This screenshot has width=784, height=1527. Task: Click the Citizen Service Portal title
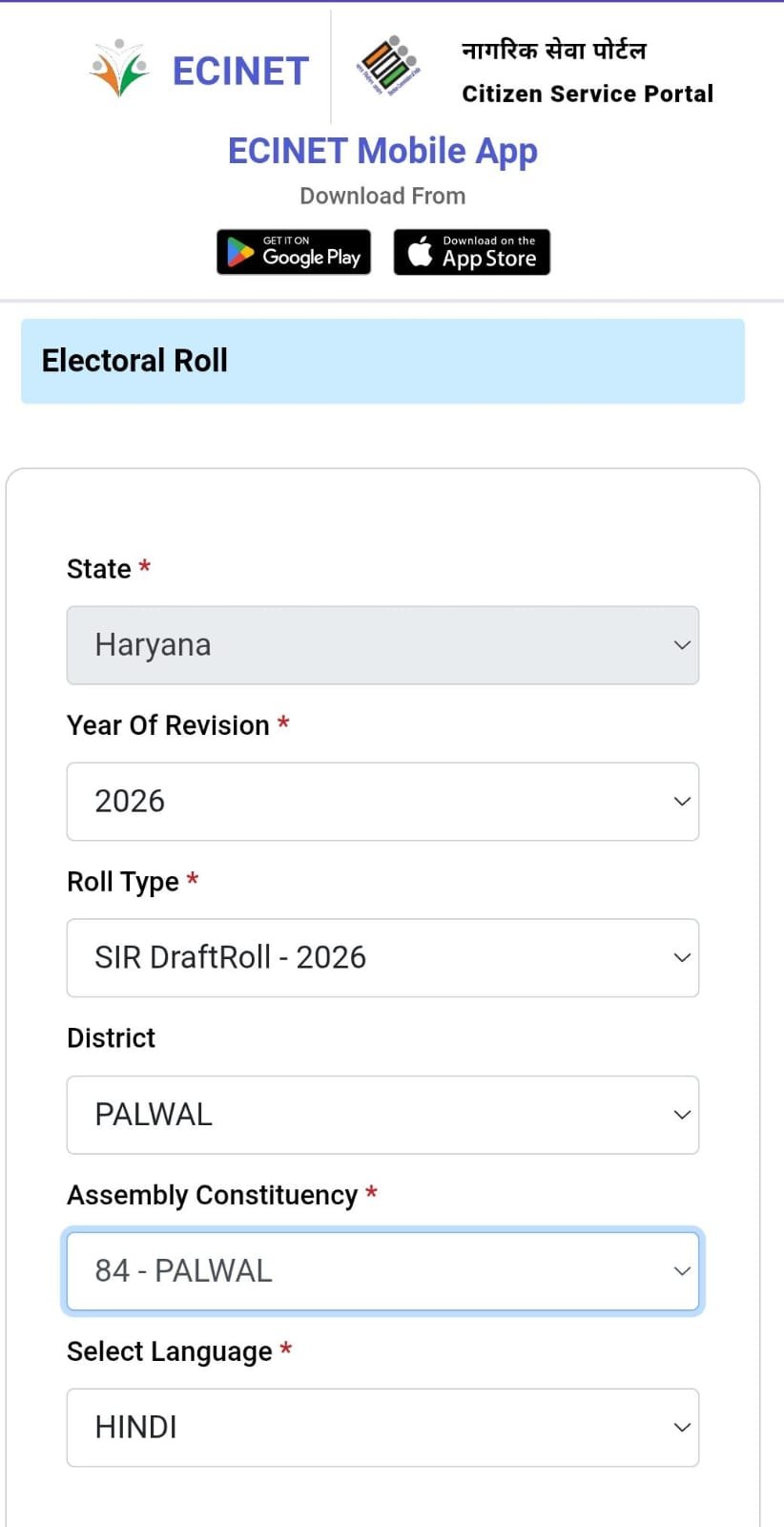pyautogui.click(x=588, y=94)
